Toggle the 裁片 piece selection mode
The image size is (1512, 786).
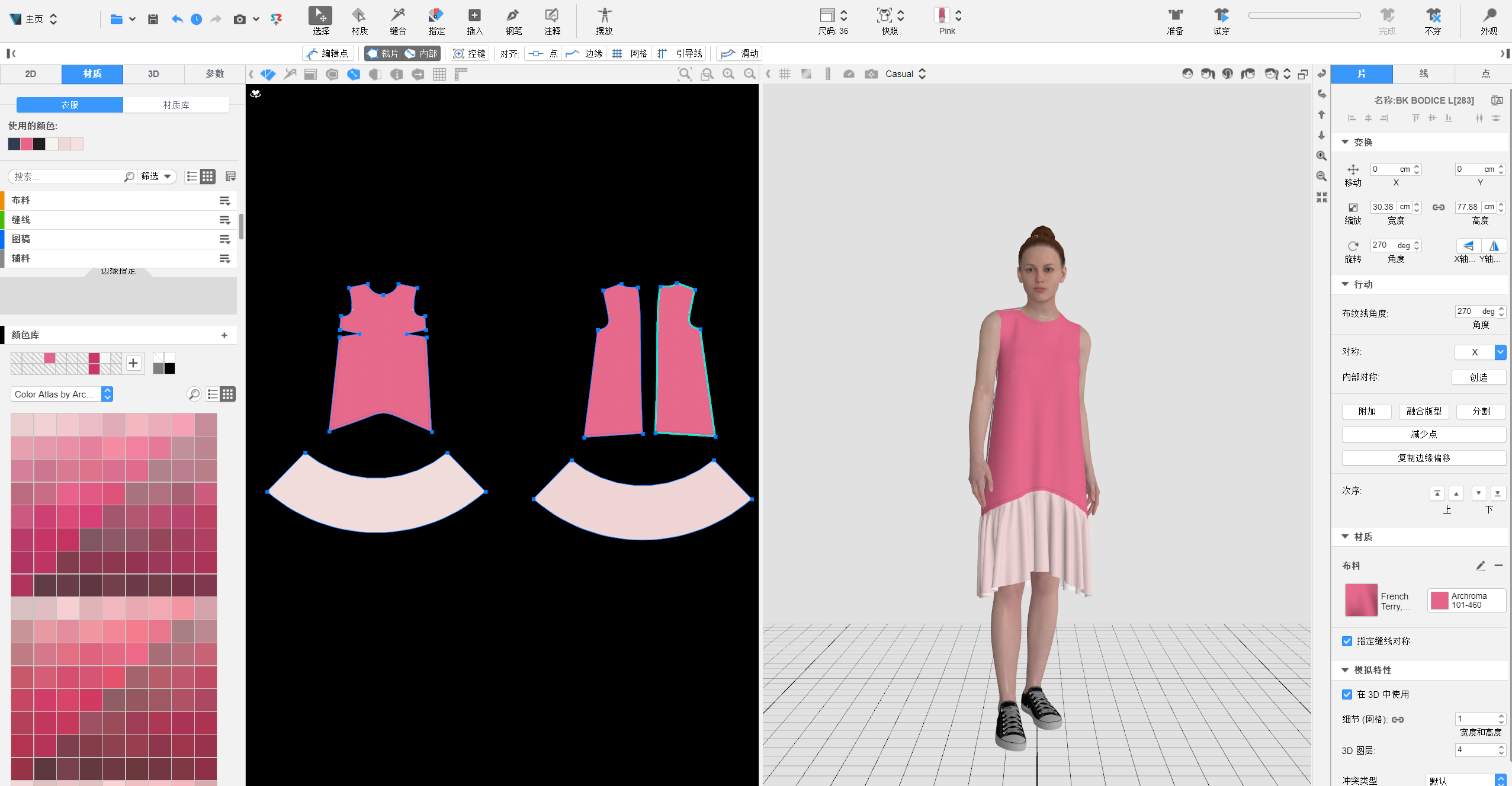[x=383, y=53]
